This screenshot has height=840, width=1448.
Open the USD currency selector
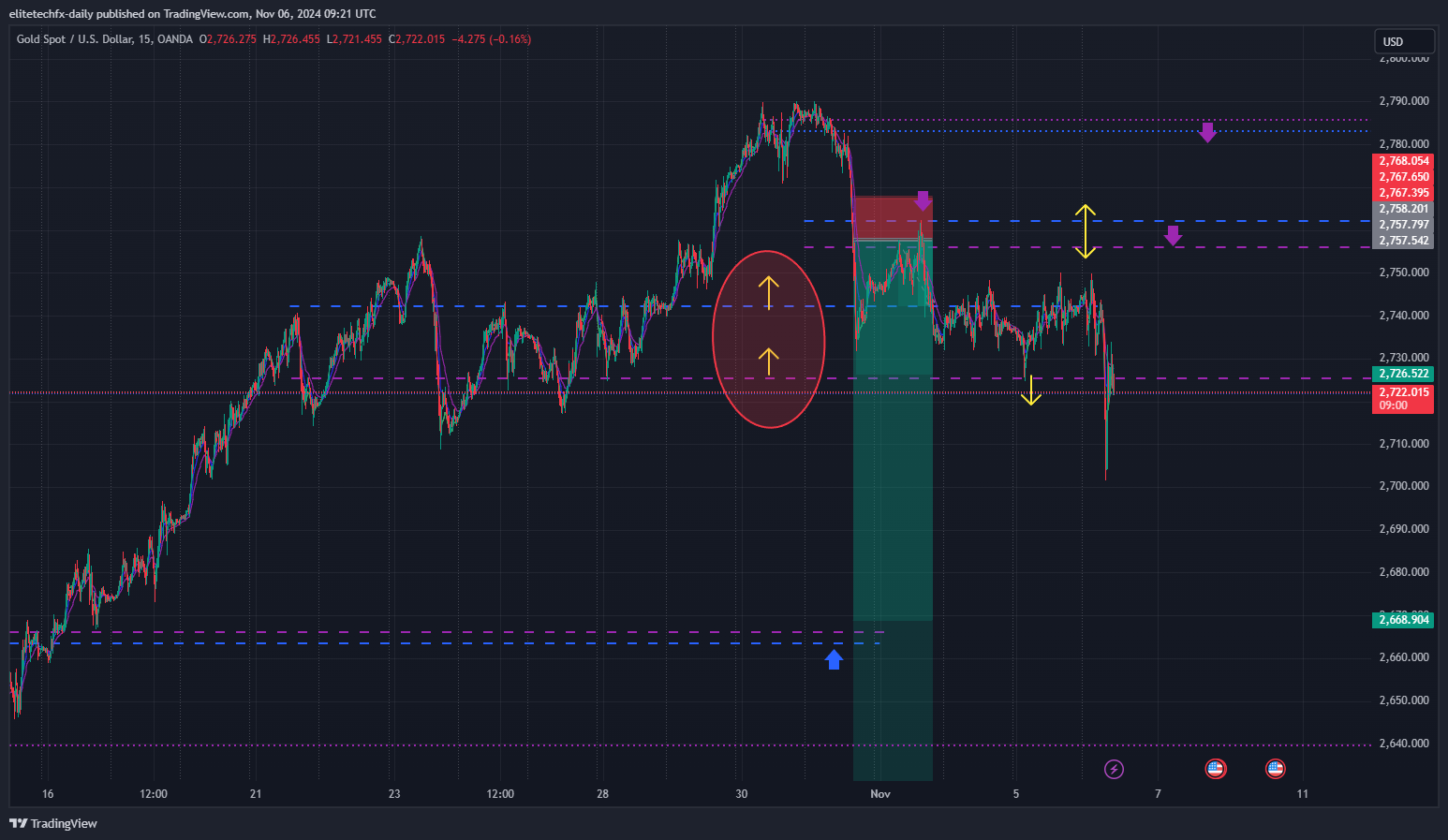[1404, 41]
